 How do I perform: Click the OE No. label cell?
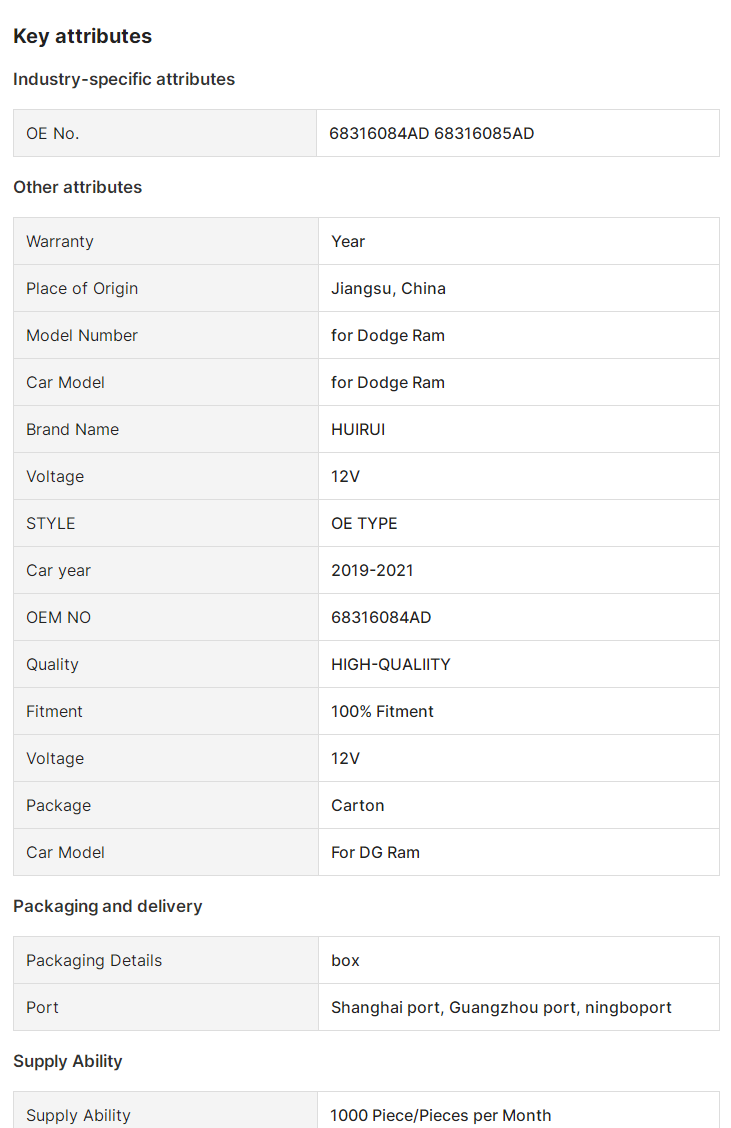[53, 133]
